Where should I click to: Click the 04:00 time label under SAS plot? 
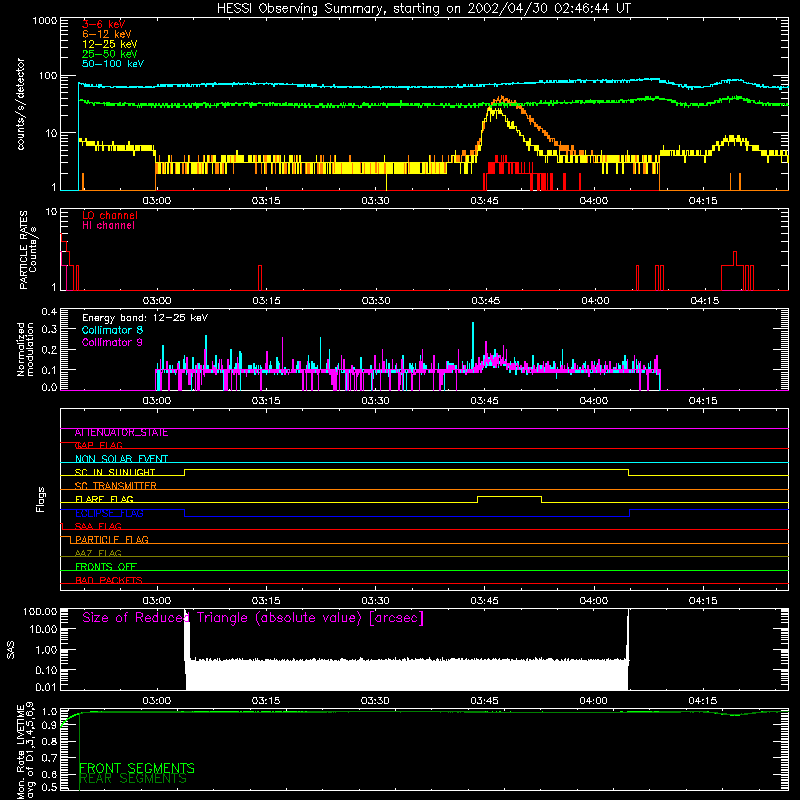593,701
